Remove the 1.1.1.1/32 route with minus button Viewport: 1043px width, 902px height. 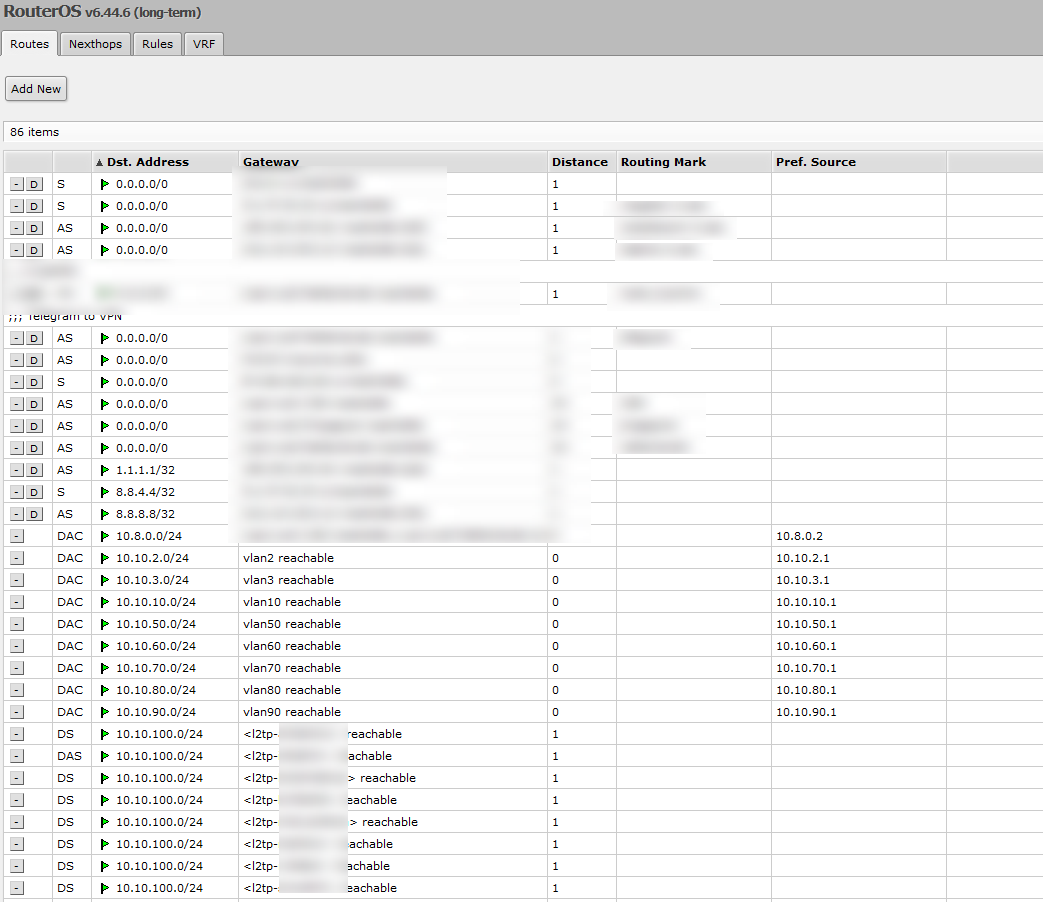click(17, 470)
